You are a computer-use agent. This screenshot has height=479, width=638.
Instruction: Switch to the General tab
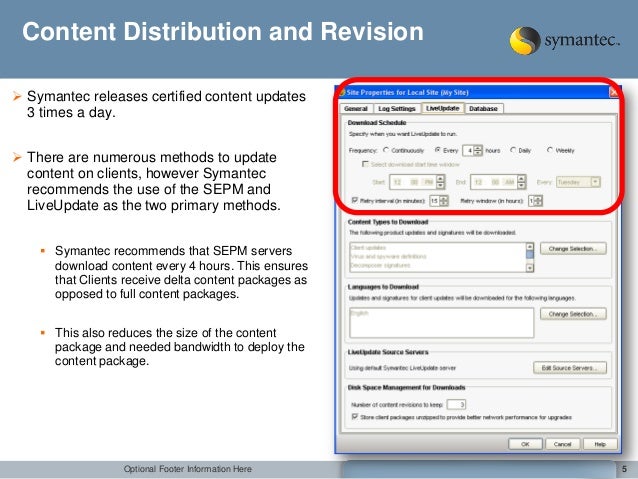356,109
